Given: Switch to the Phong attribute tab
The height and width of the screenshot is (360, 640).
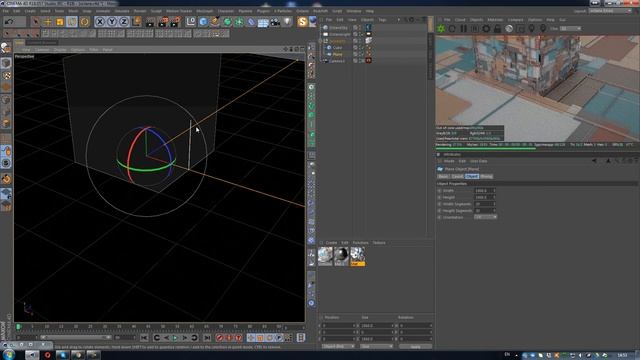Looking at the screenshot, I should pos(486,176).
